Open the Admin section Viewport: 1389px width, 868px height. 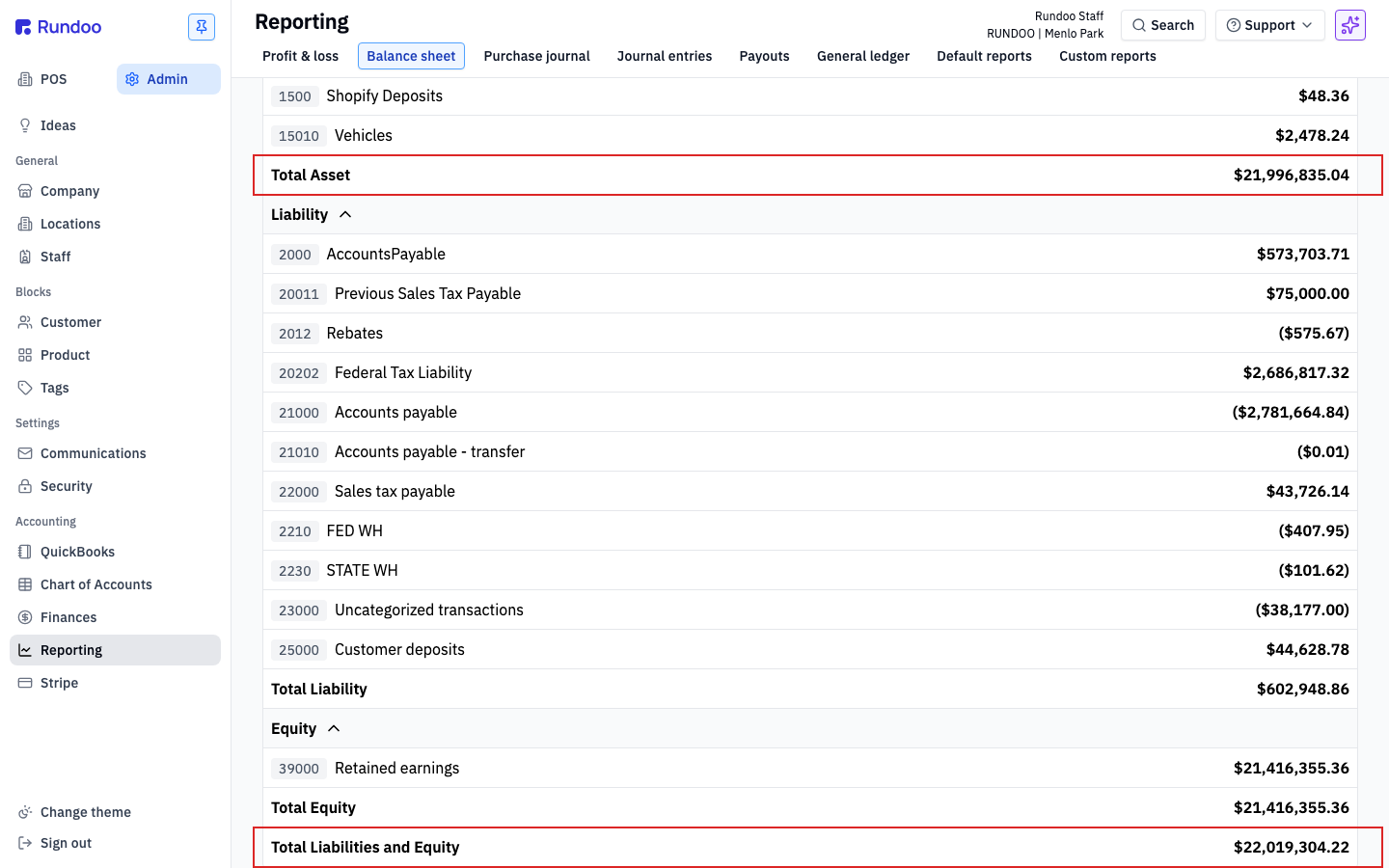169,79
